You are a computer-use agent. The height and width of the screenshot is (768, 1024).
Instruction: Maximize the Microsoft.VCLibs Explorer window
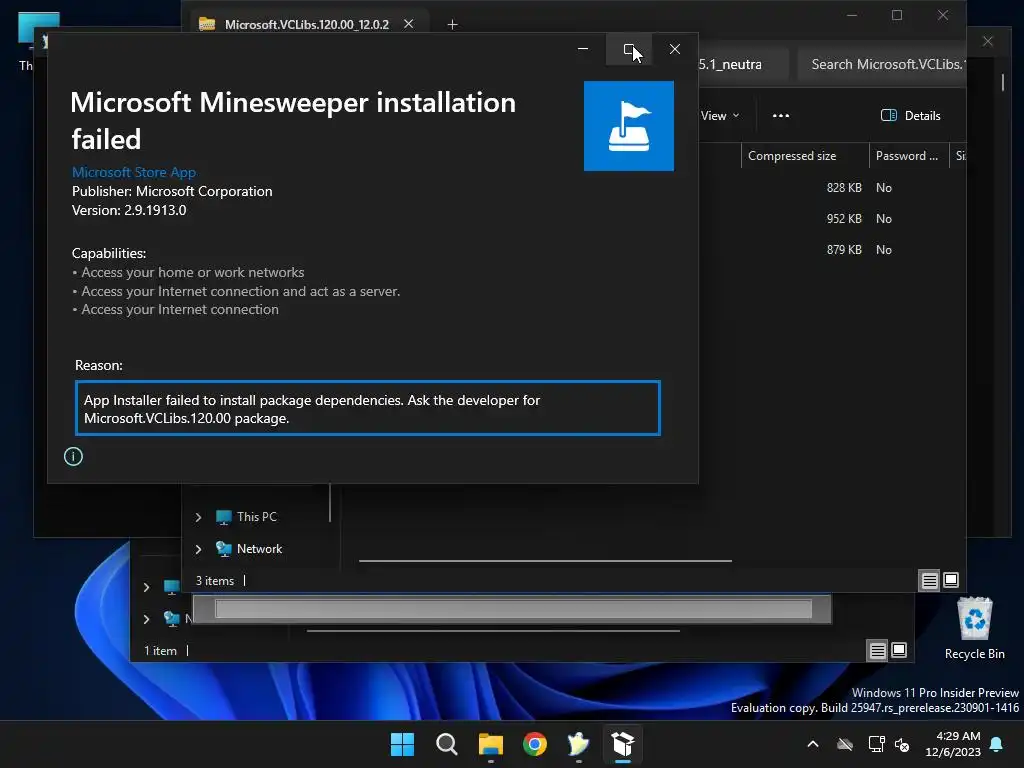click(x=897, y=15)
